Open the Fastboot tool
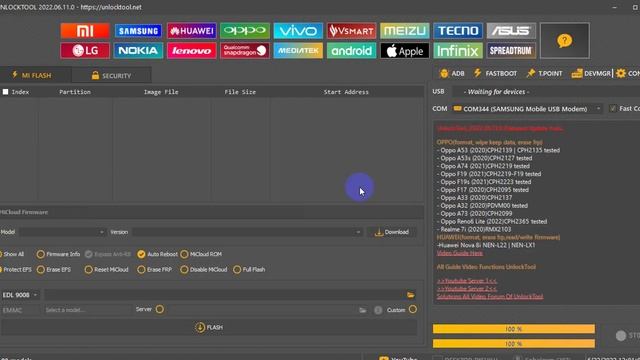 pyautogui.click(x=495, y=73)
